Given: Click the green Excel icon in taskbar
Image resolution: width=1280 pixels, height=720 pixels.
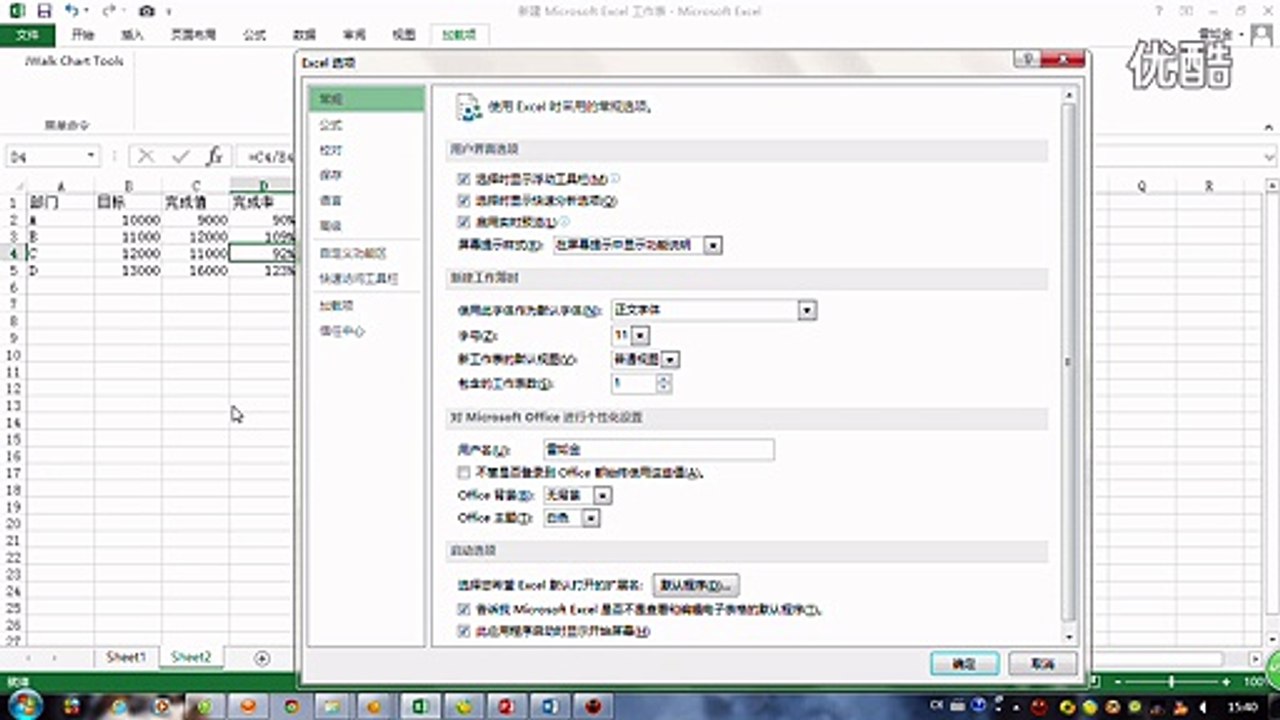Looking at the screenshot, I should pos(420,706).
